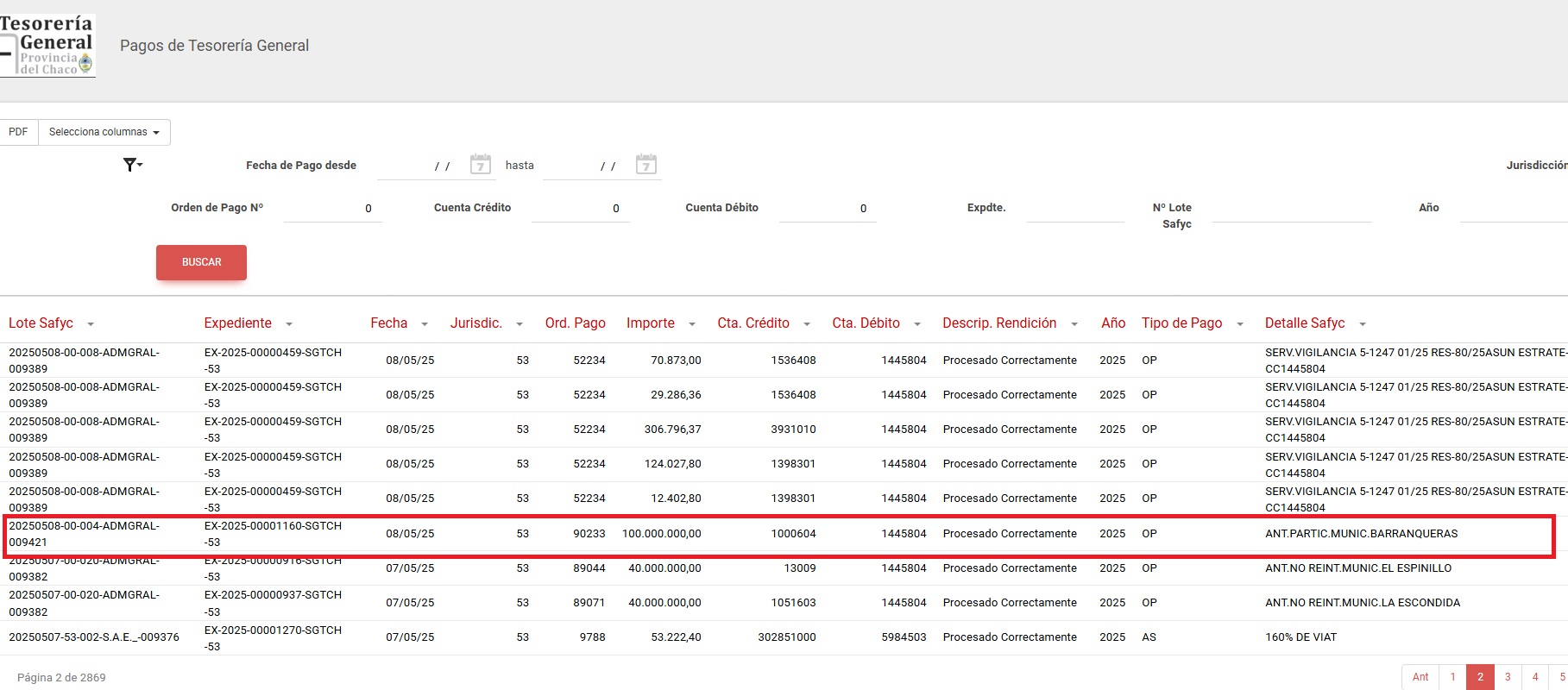Open the Tipo de Pago column arrow
1568x690 pixels.
coord(1240,324)
